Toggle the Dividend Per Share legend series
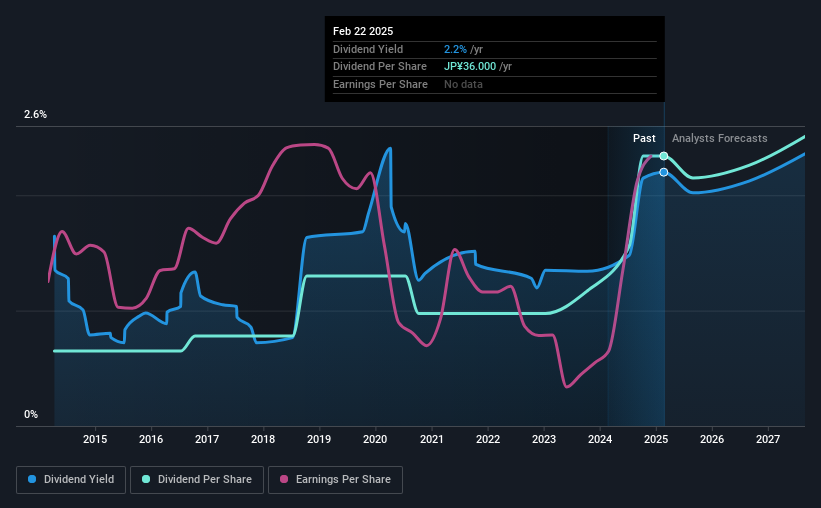The image size is (821, 508). pos(197,480)
